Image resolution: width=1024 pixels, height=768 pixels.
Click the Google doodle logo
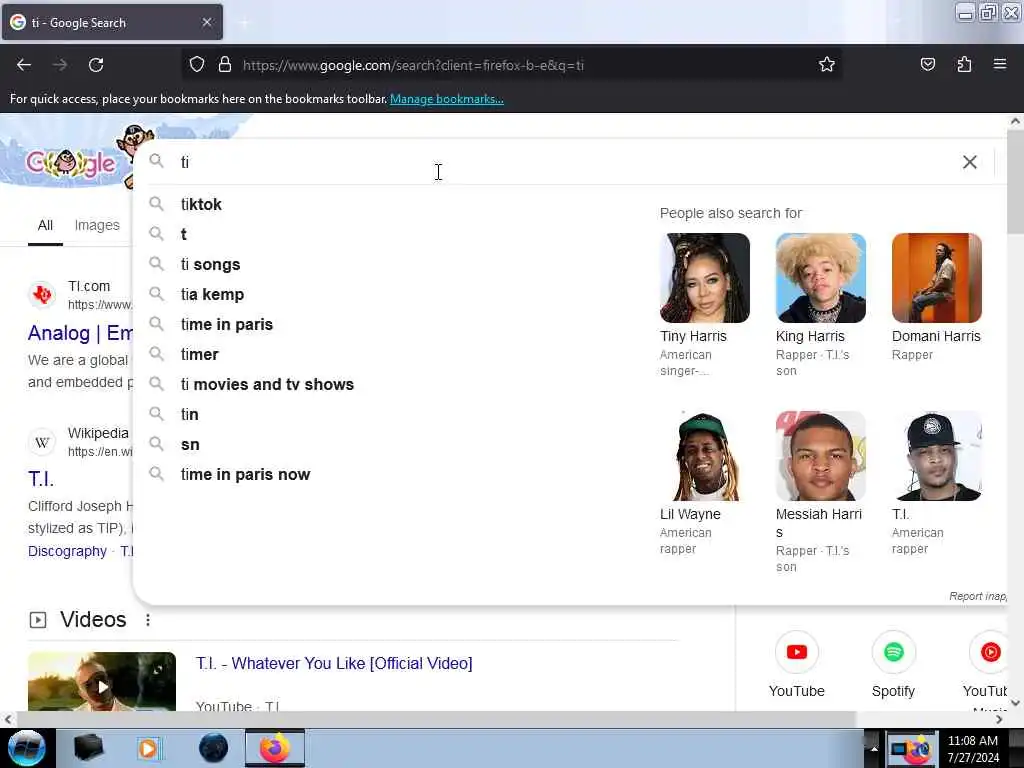coord(76,157)
